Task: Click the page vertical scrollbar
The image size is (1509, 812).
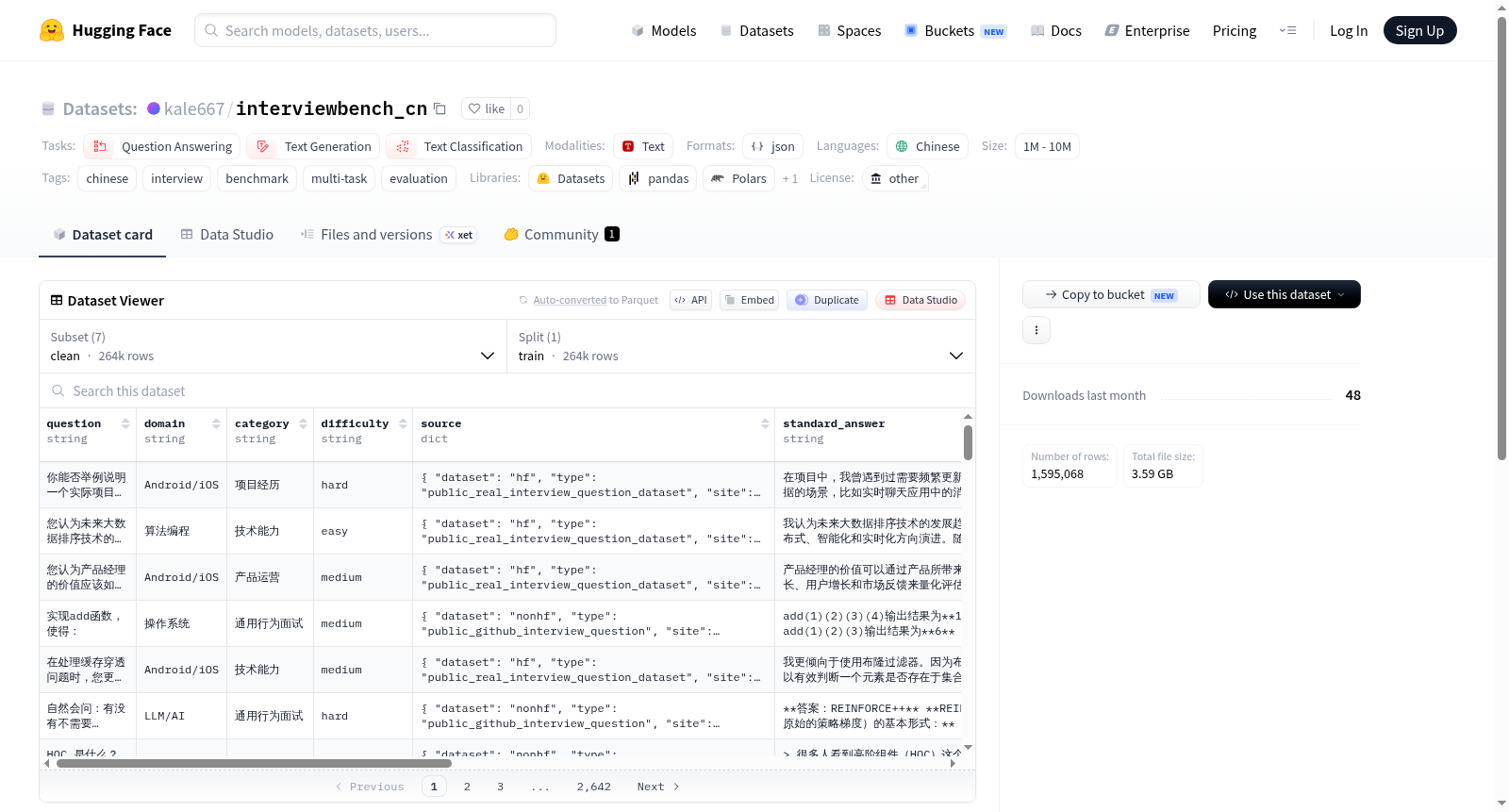Action: tap(1501, 239)
